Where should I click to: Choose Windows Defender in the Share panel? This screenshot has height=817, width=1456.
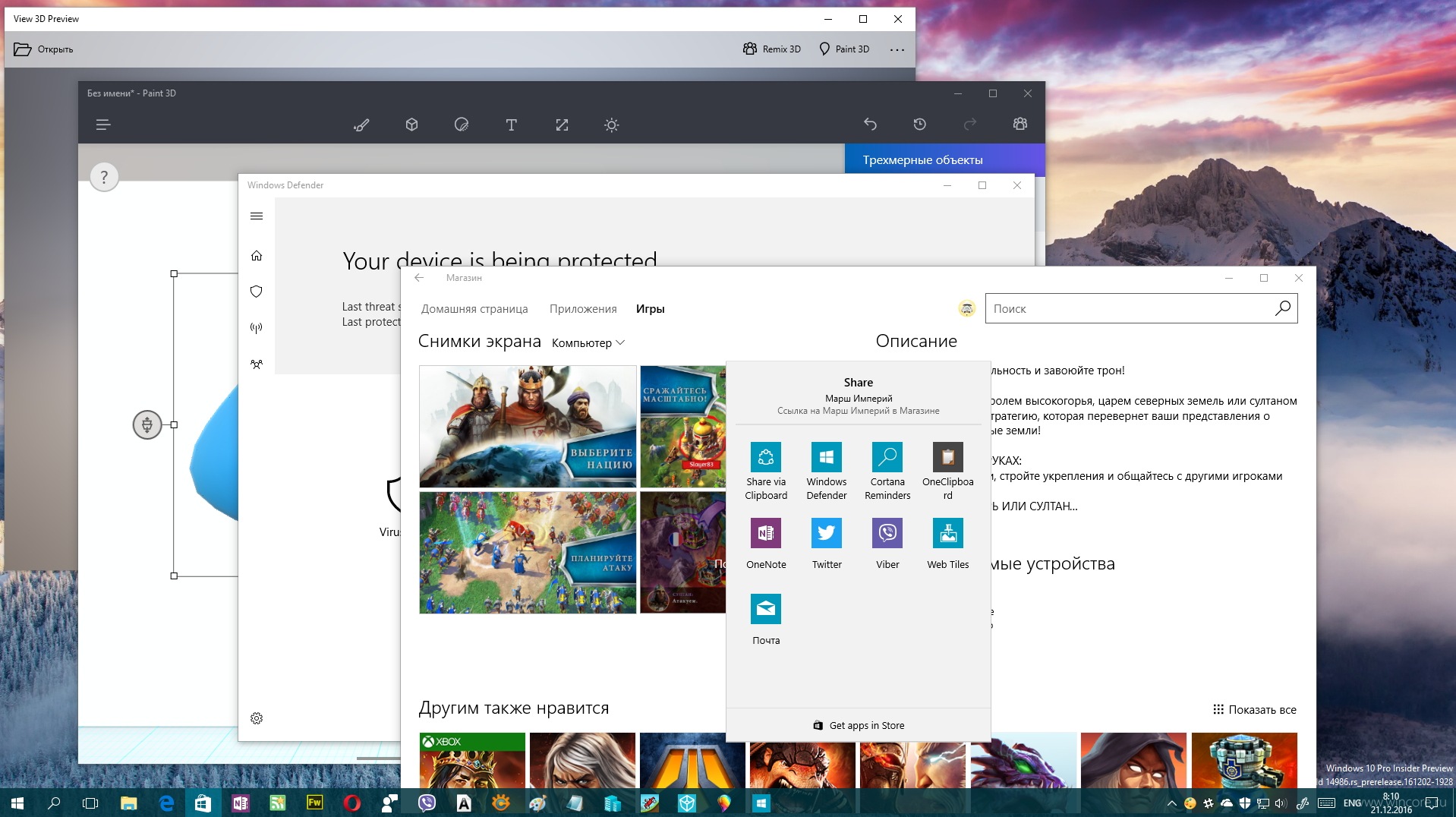pos(827,472)
